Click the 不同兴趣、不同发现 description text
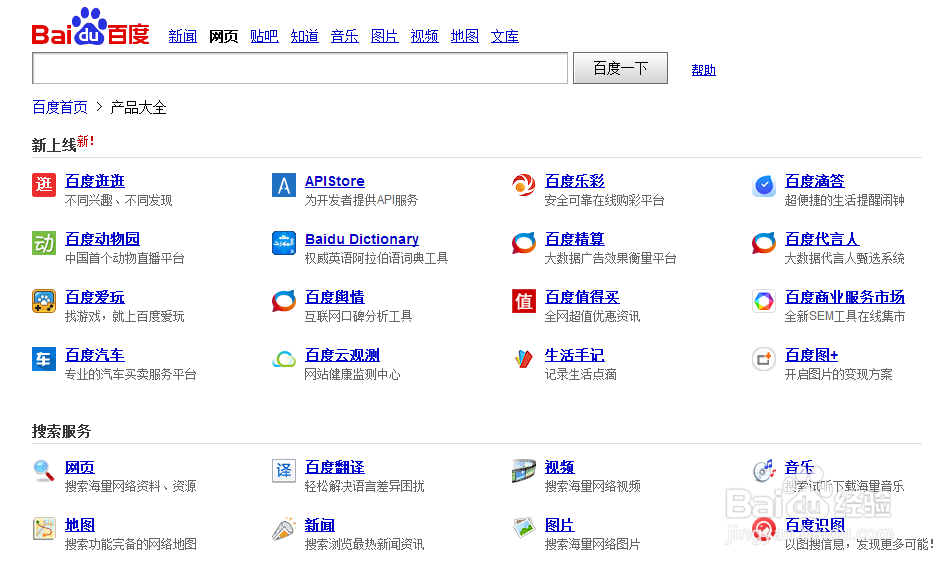945x566 pixels. point(118,200)
